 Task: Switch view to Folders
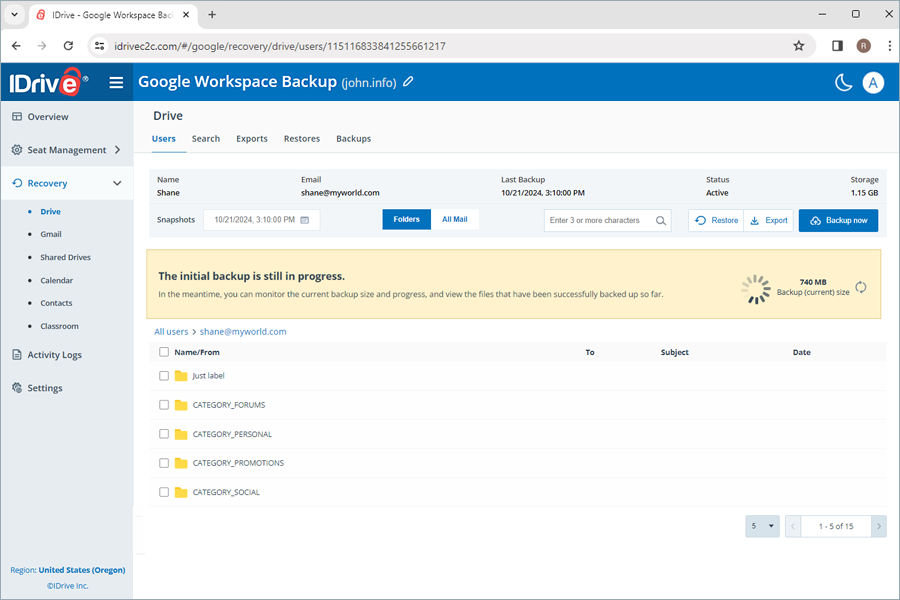[x=406, y=219]
